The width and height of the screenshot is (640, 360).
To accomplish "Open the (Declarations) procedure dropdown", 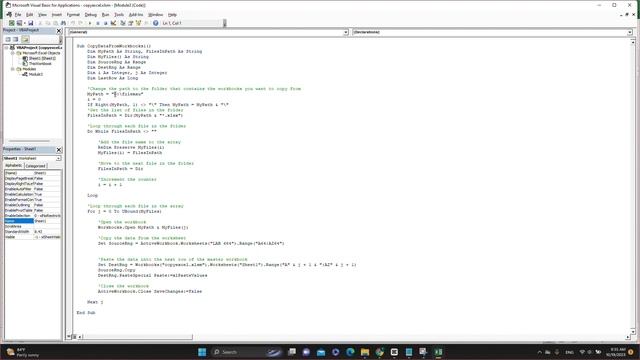I will pyautogui.click(x=629, y=32).
